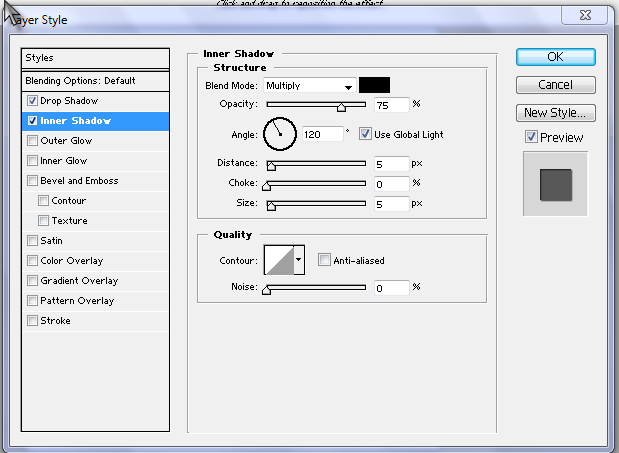Toggle Use Global Light checkbox
This screenshot has height=453, width=619.
[366, 134]
